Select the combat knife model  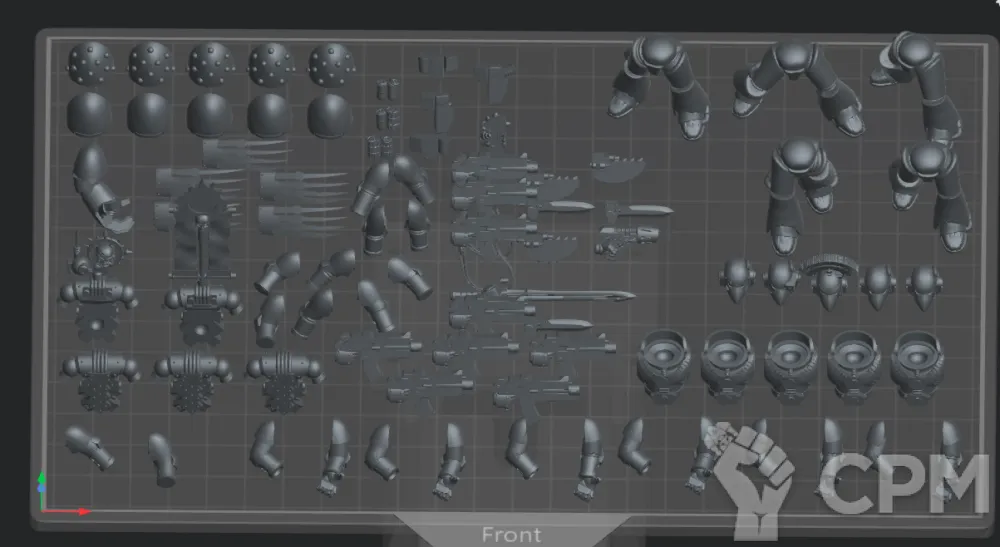640,210
